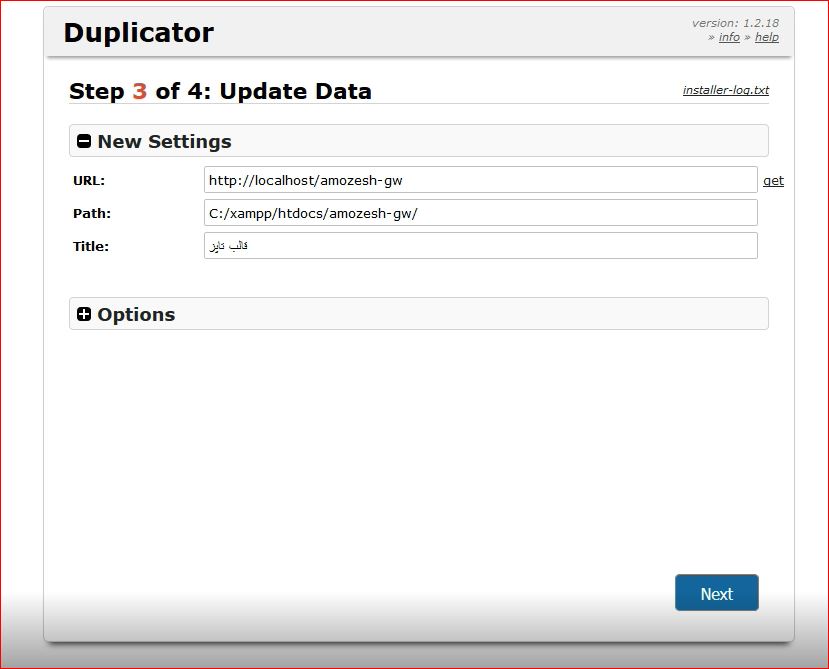Focus the URL input field
The width and height of the screenshot is (829, 669).
(481, 180)
